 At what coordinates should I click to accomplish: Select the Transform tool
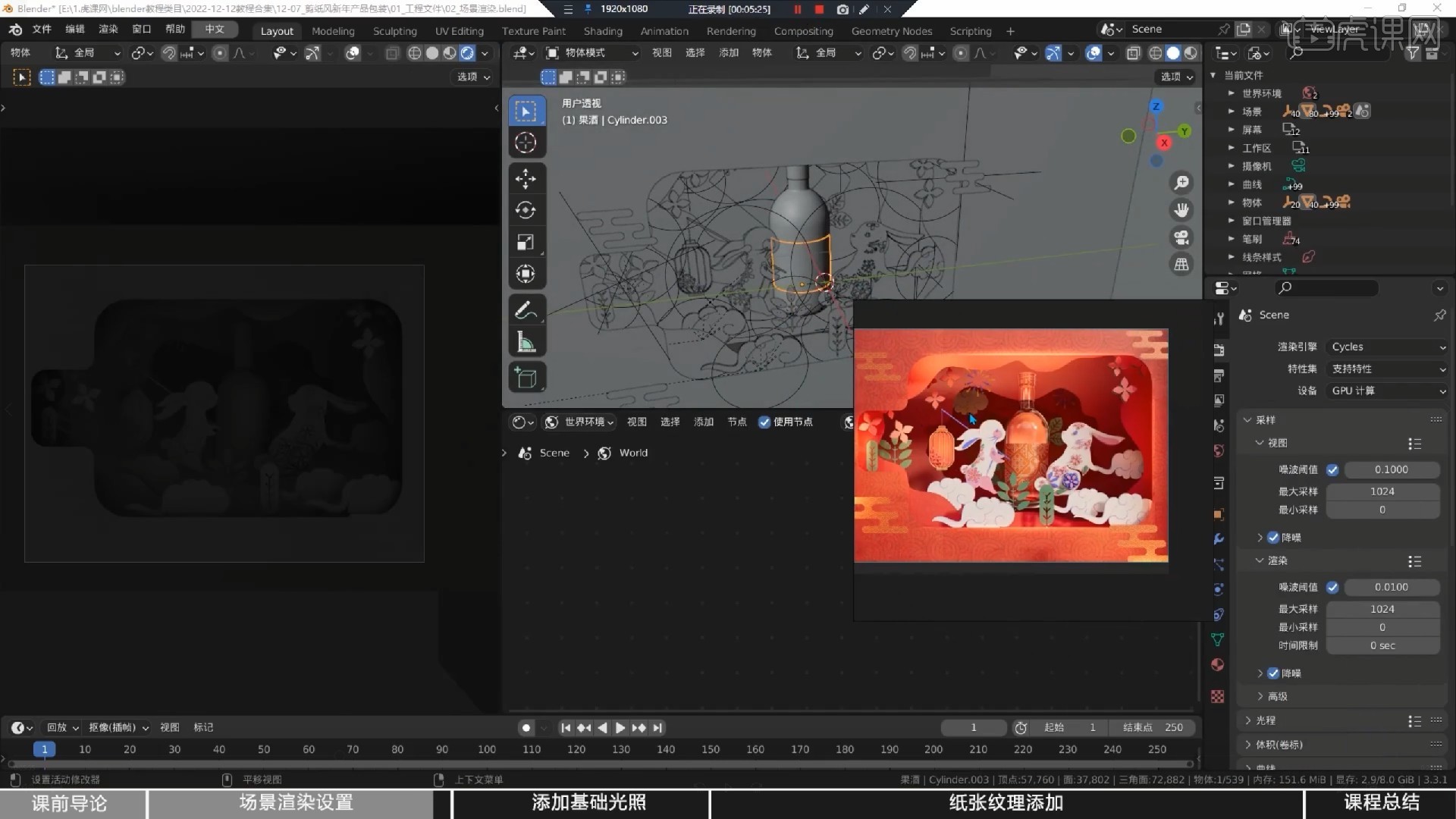click(526, 274)
